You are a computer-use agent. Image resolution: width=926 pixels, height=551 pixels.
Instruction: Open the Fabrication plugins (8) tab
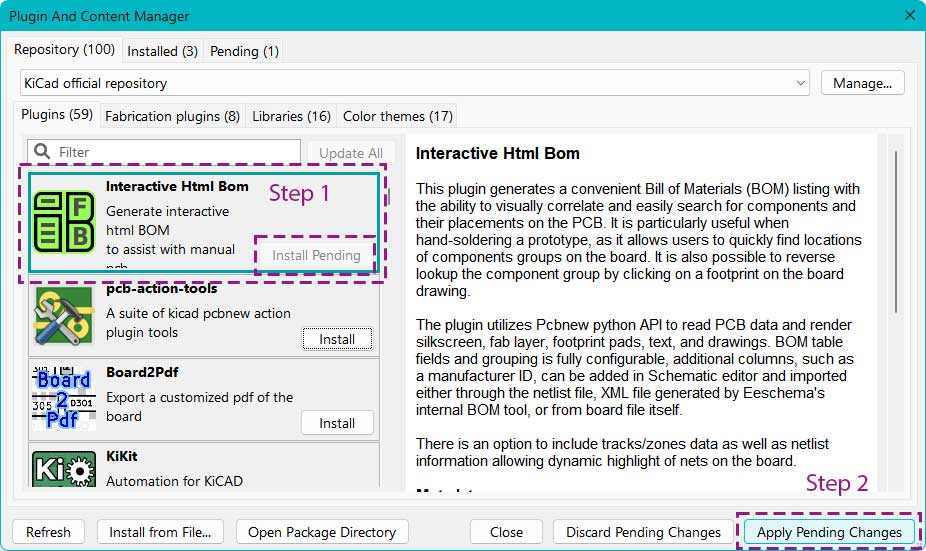click(x=172, y=116)
